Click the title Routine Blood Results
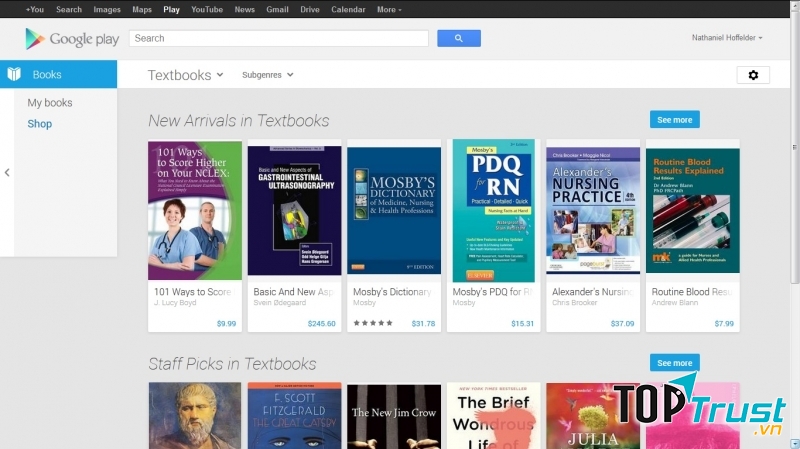The width and height of the screenshot is (800, 449). click(x=692, y=292)
